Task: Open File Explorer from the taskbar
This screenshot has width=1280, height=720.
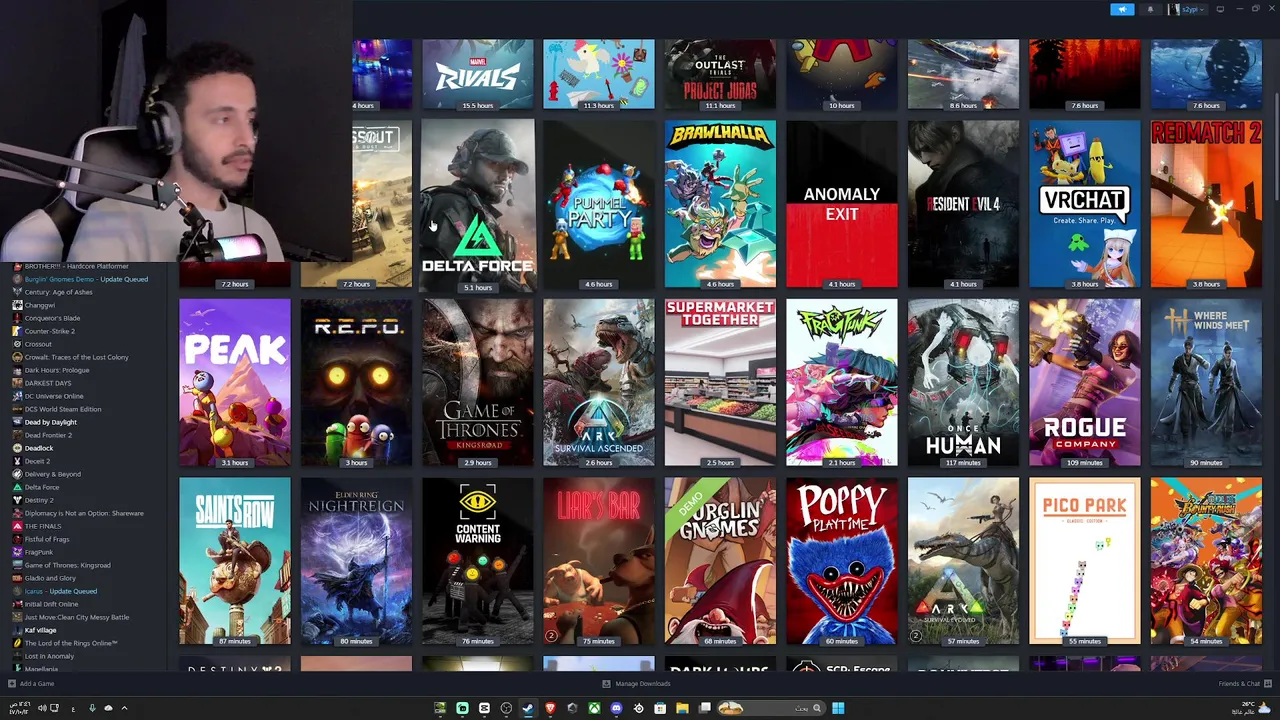Action: [682, 708]
